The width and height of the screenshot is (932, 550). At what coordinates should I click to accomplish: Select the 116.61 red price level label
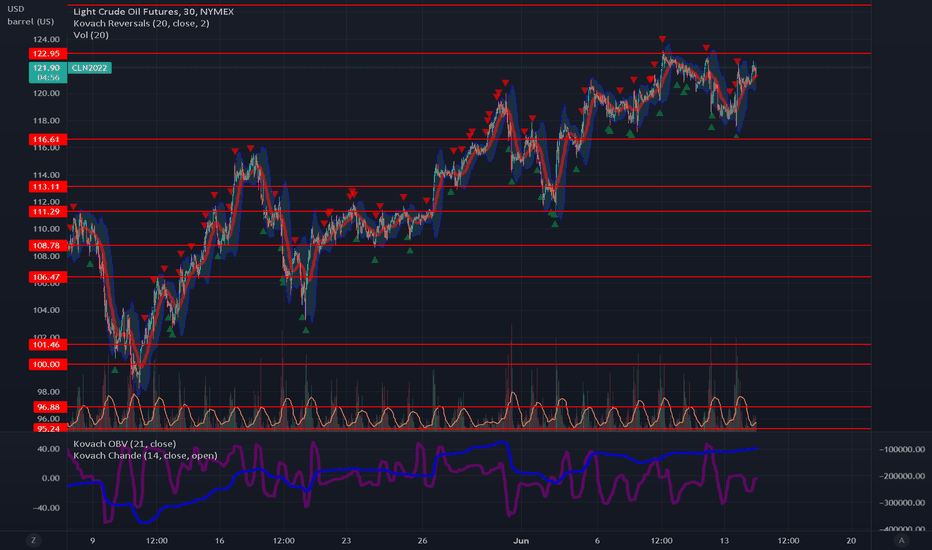coord(48,139)
